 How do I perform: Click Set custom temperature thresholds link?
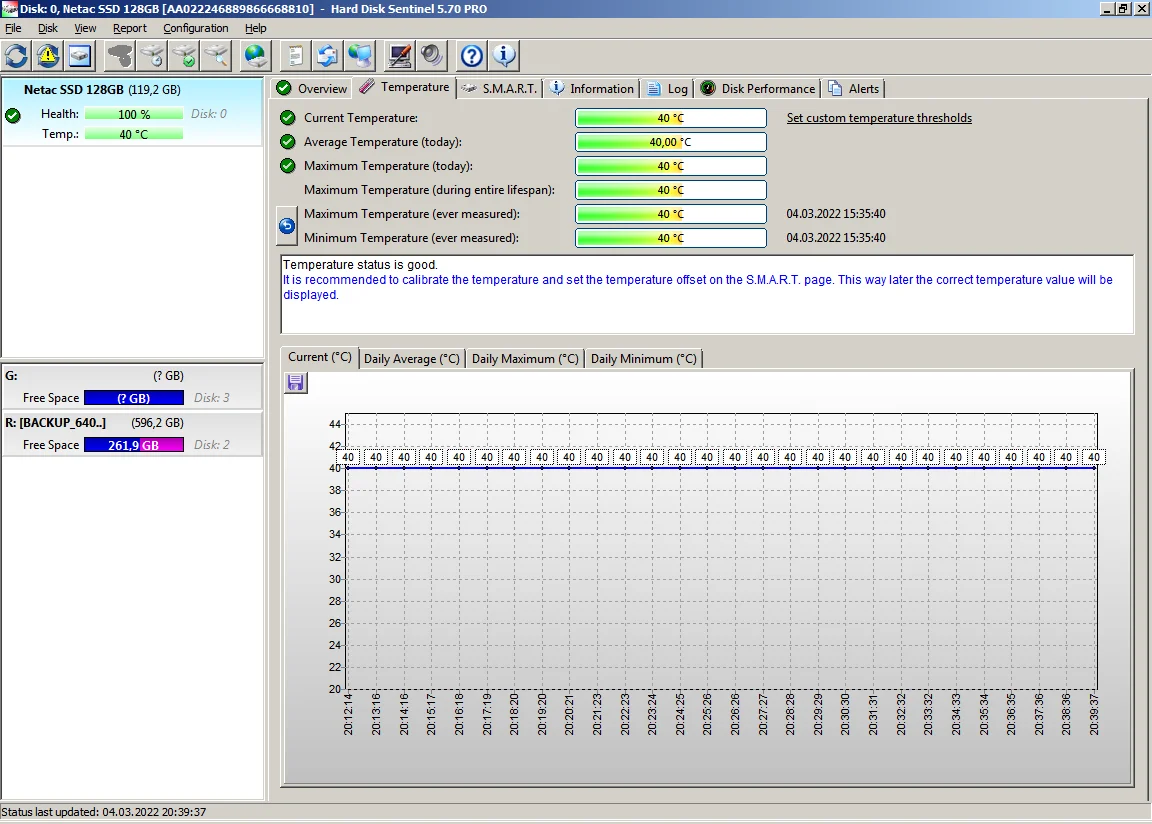(879, 118)
